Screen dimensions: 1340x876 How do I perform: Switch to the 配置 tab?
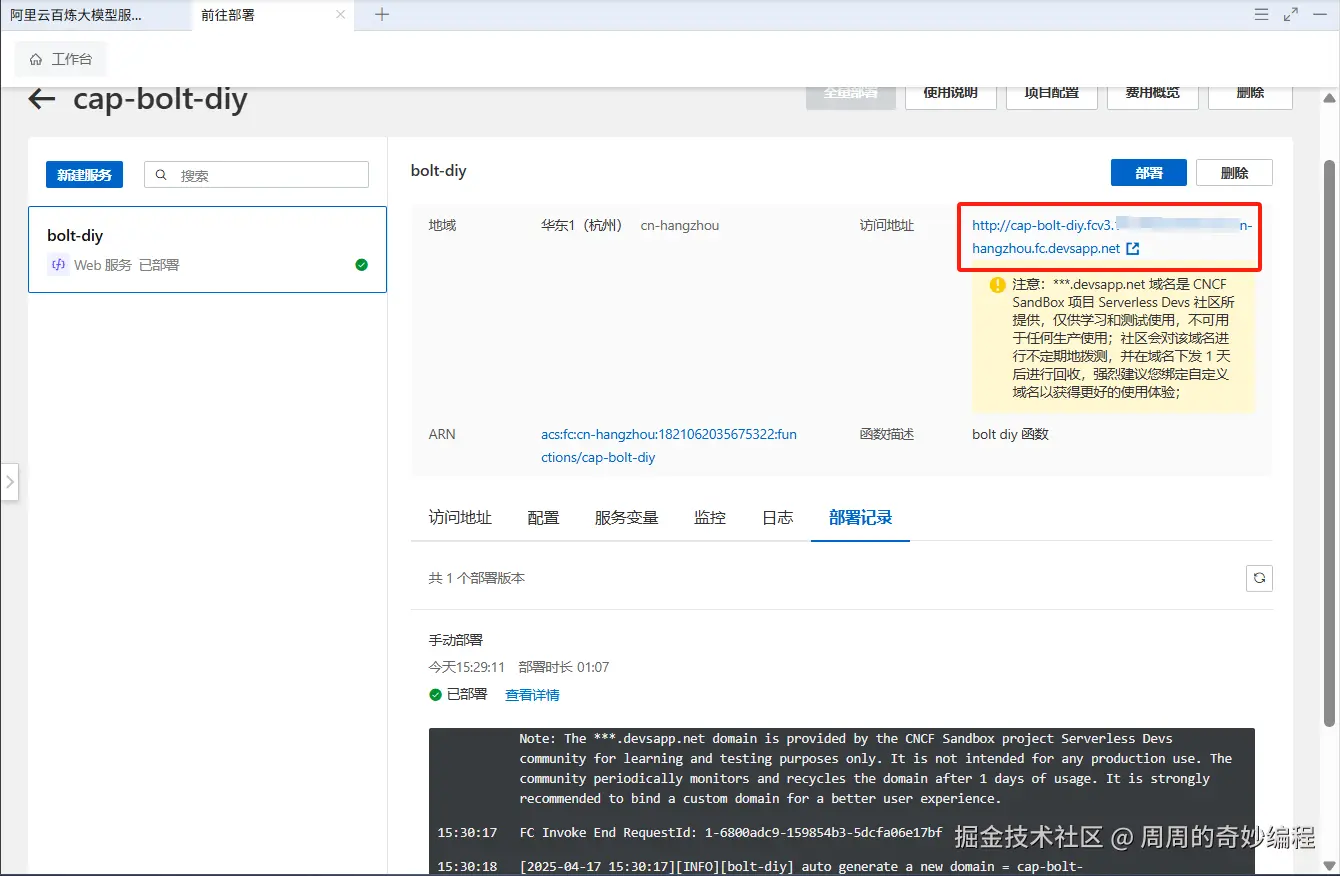(x=543, y=517)
